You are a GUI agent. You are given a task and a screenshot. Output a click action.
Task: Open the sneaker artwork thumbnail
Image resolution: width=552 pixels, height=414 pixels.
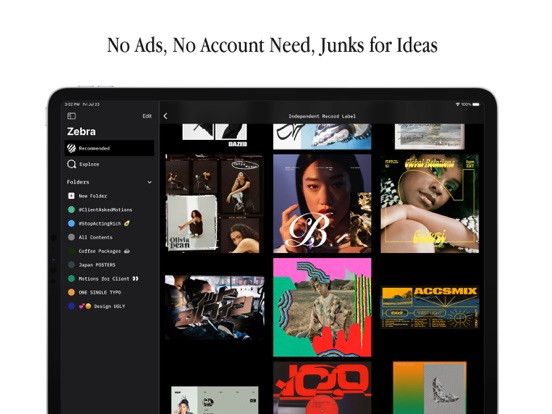pyautogui.click(x=322, y=137)
